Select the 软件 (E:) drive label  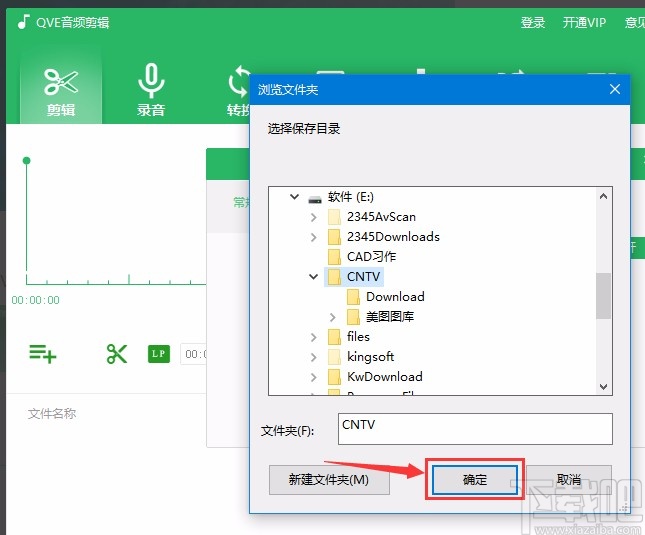350,197
